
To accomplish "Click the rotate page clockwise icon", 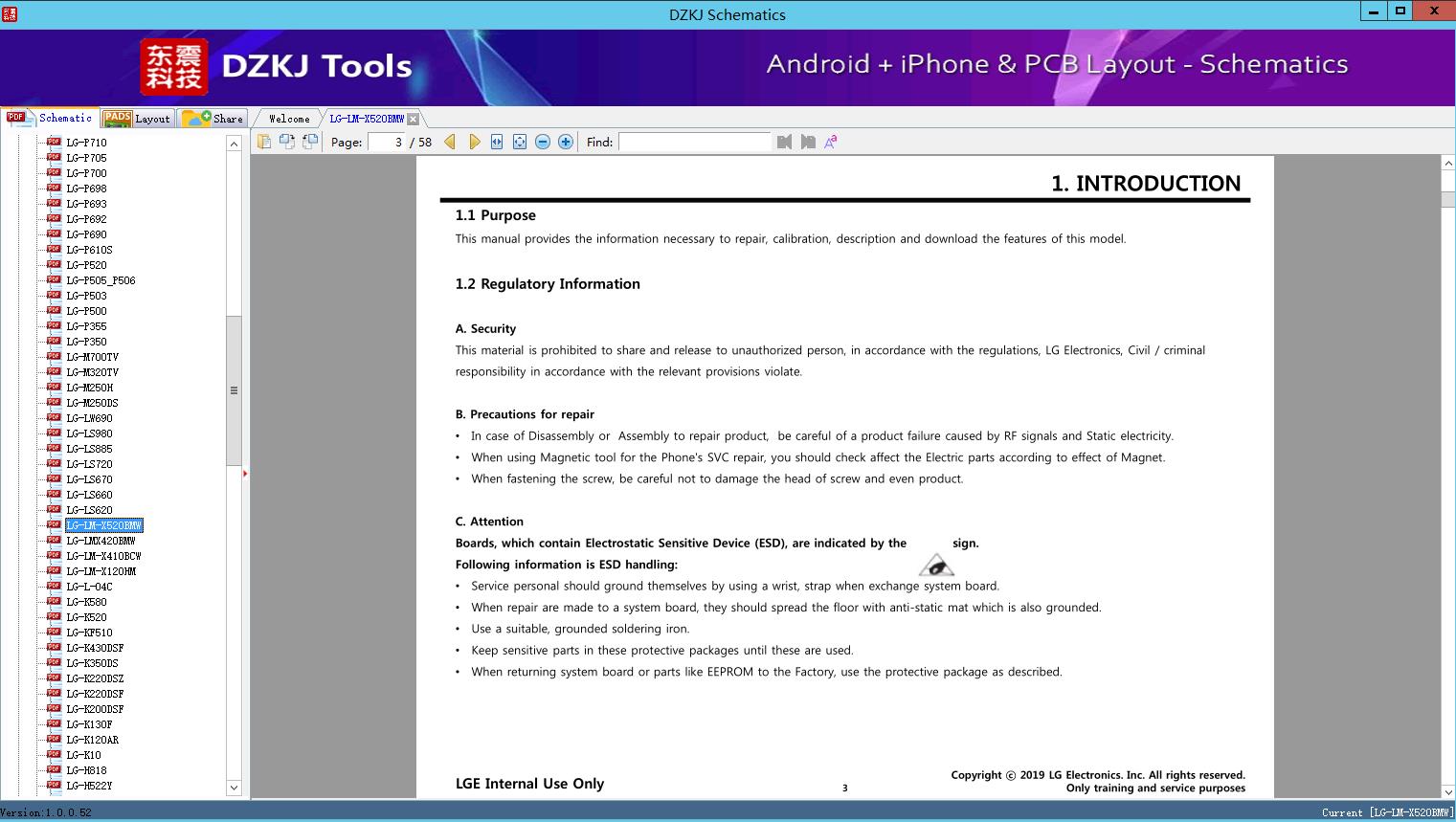I will pos(310,142).
